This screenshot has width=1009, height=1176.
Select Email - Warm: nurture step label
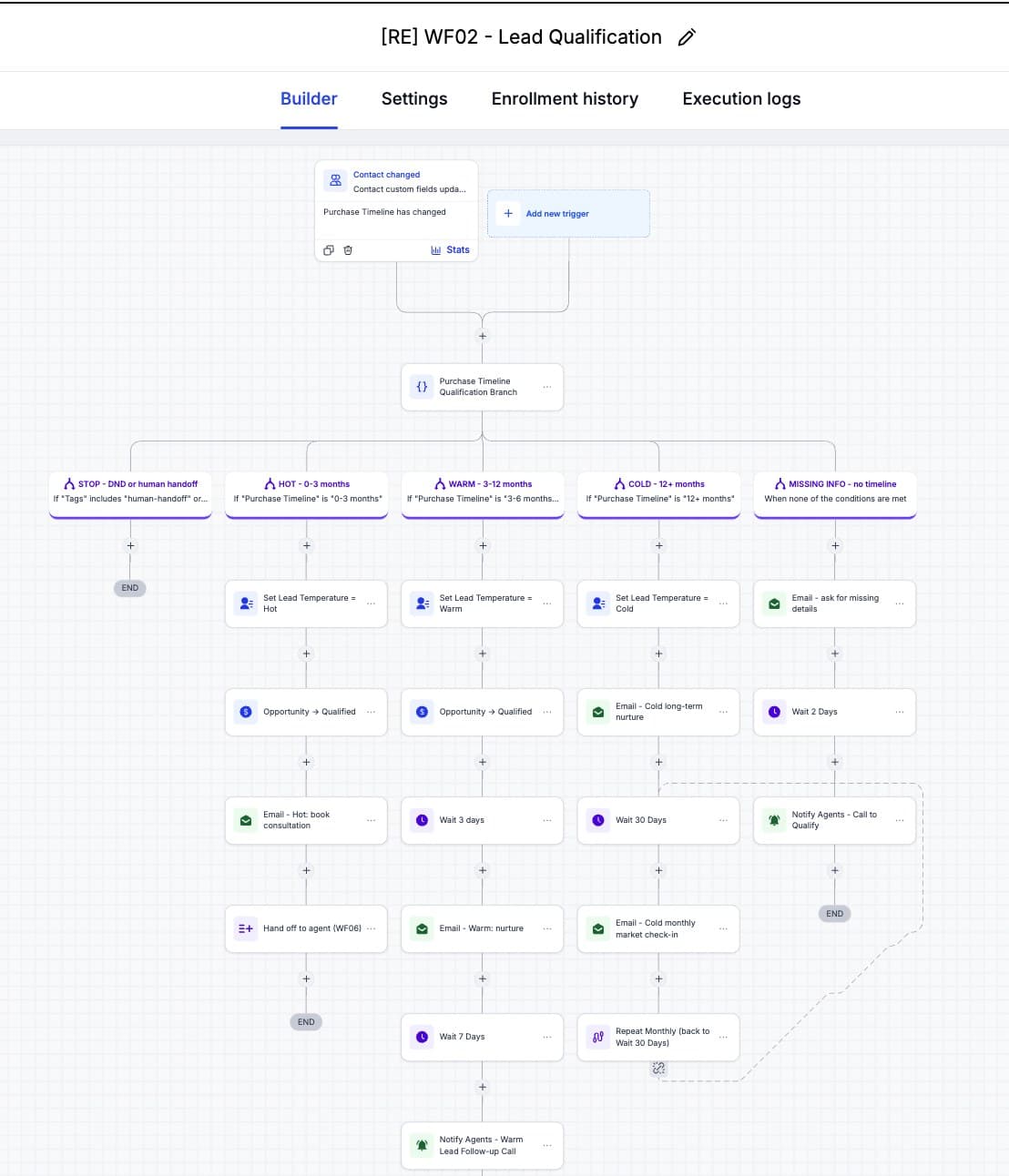coord(481,928)
